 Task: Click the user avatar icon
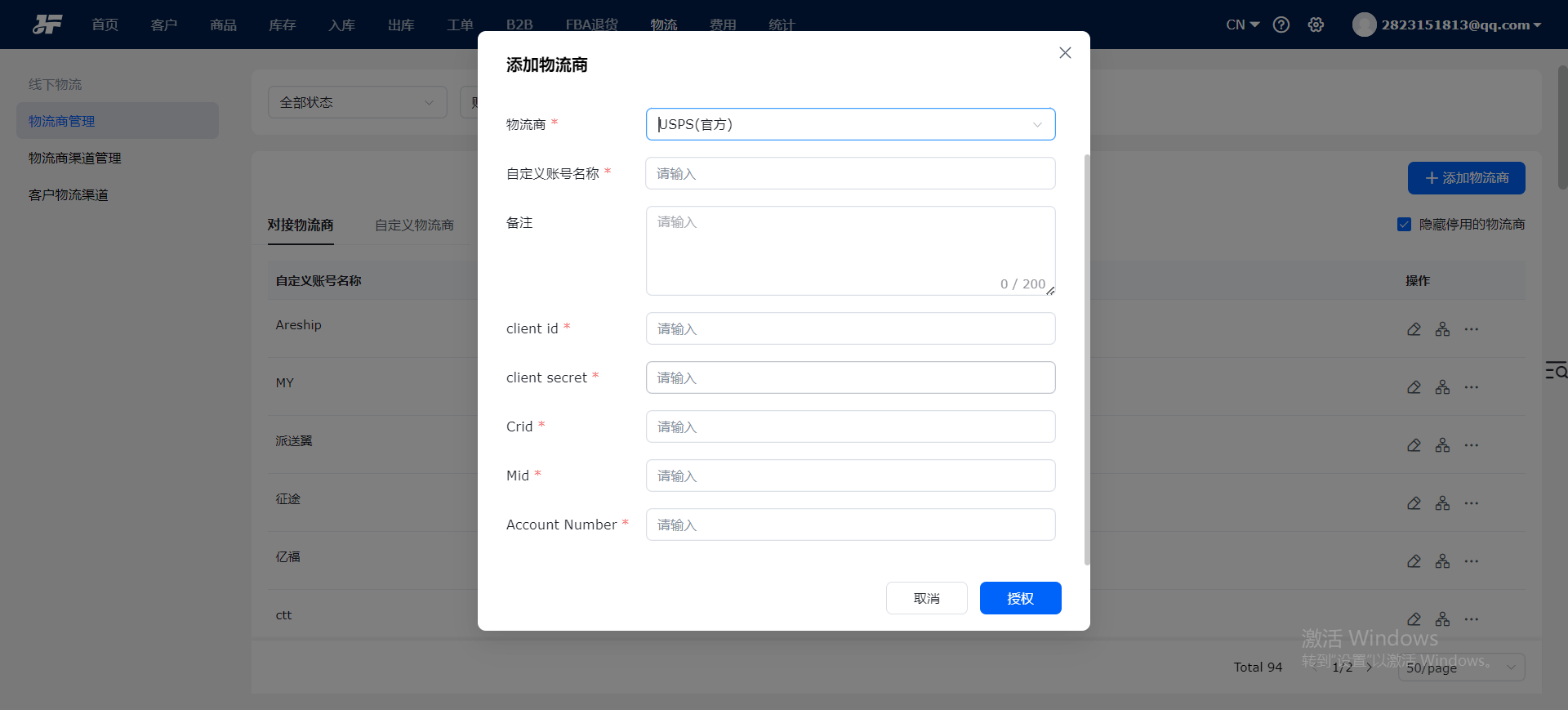tap(1364, 25)
